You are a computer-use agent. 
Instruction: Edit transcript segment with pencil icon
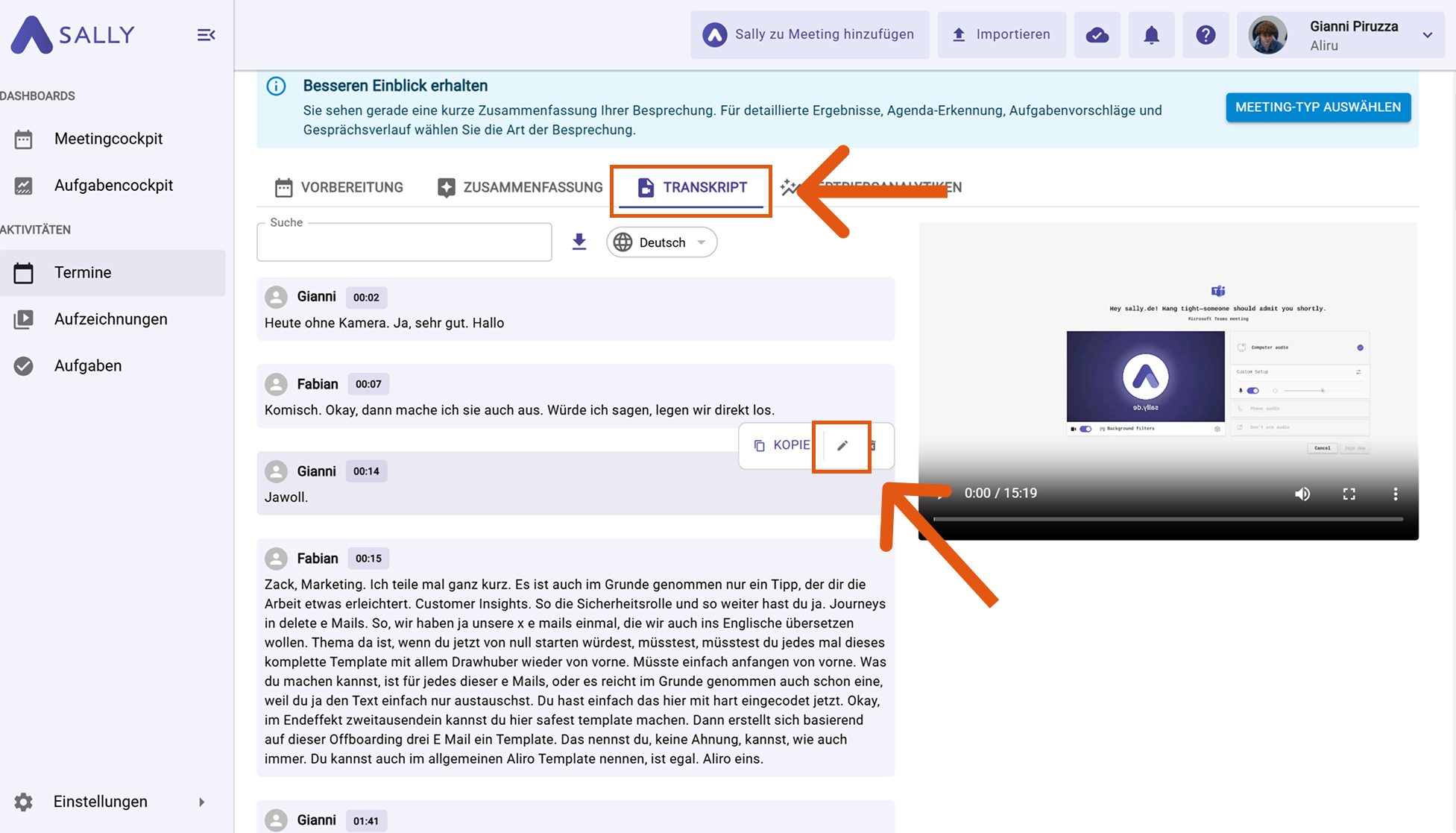pyautogui.click(x=842, y=446)
